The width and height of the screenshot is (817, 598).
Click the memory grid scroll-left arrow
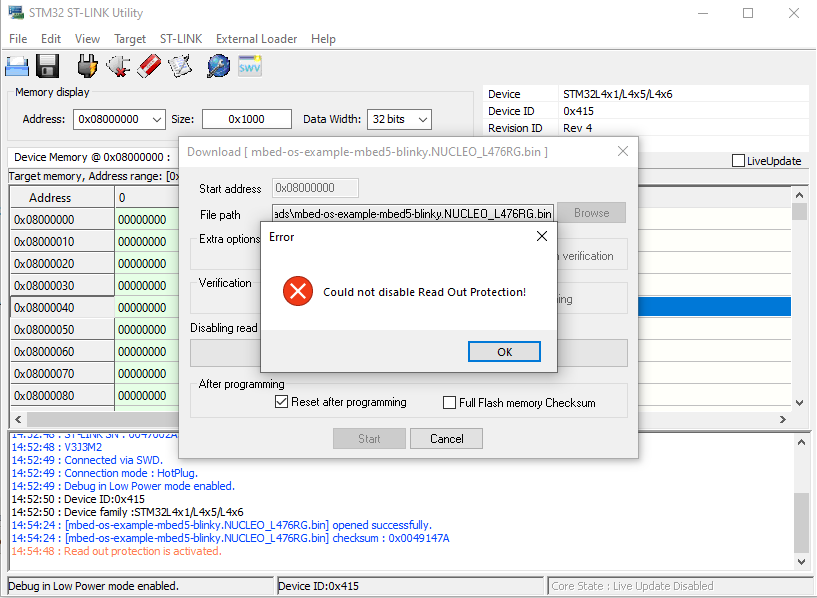click(x=18, y=419)
